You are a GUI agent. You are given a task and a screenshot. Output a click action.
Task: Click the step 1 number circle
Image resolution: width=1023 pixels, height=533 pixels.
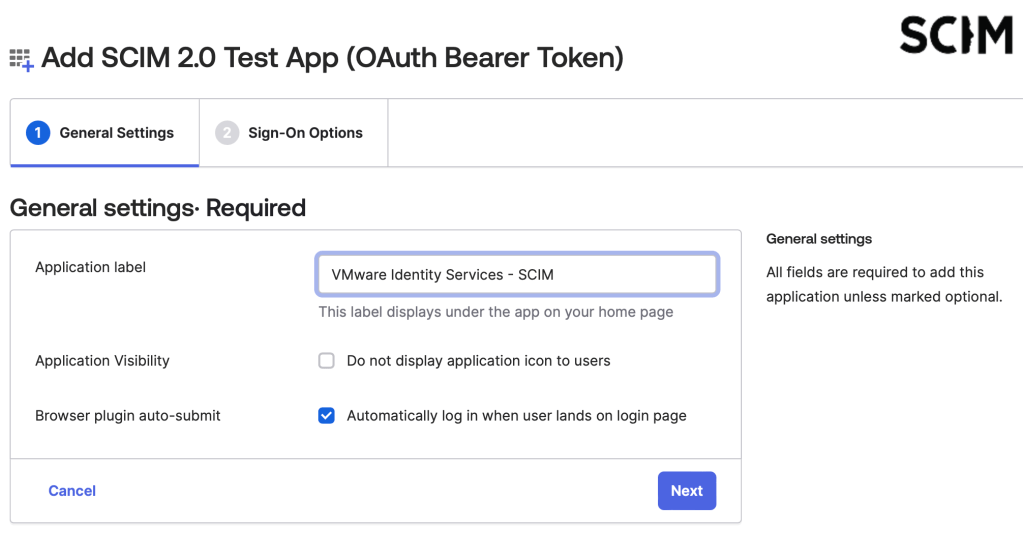[x=38, y=133]
